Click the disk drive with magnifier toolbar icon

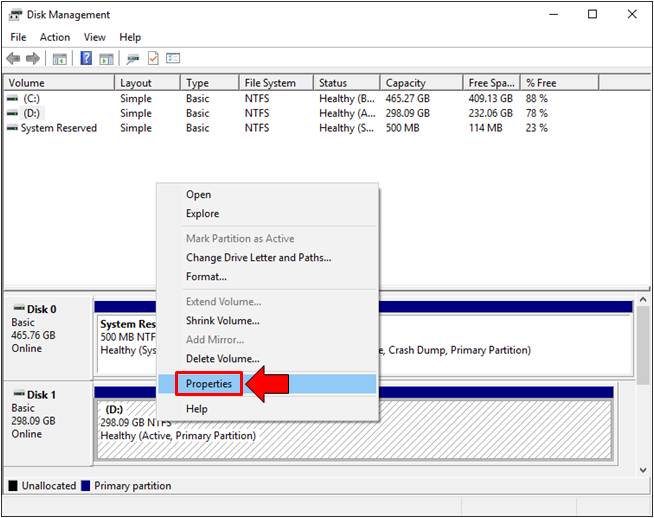133,59
